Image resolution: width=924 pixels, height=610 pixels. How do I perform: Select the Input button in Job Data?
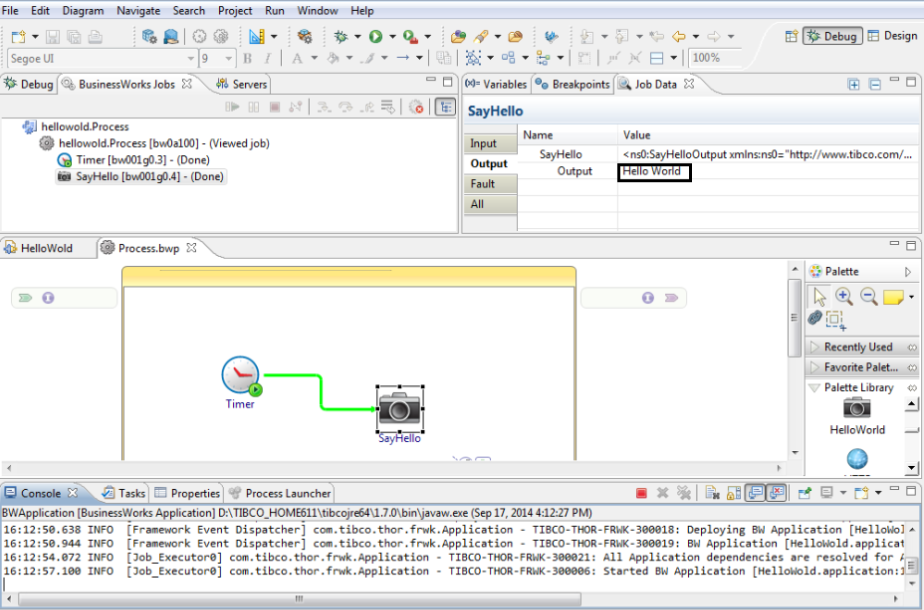484,144
